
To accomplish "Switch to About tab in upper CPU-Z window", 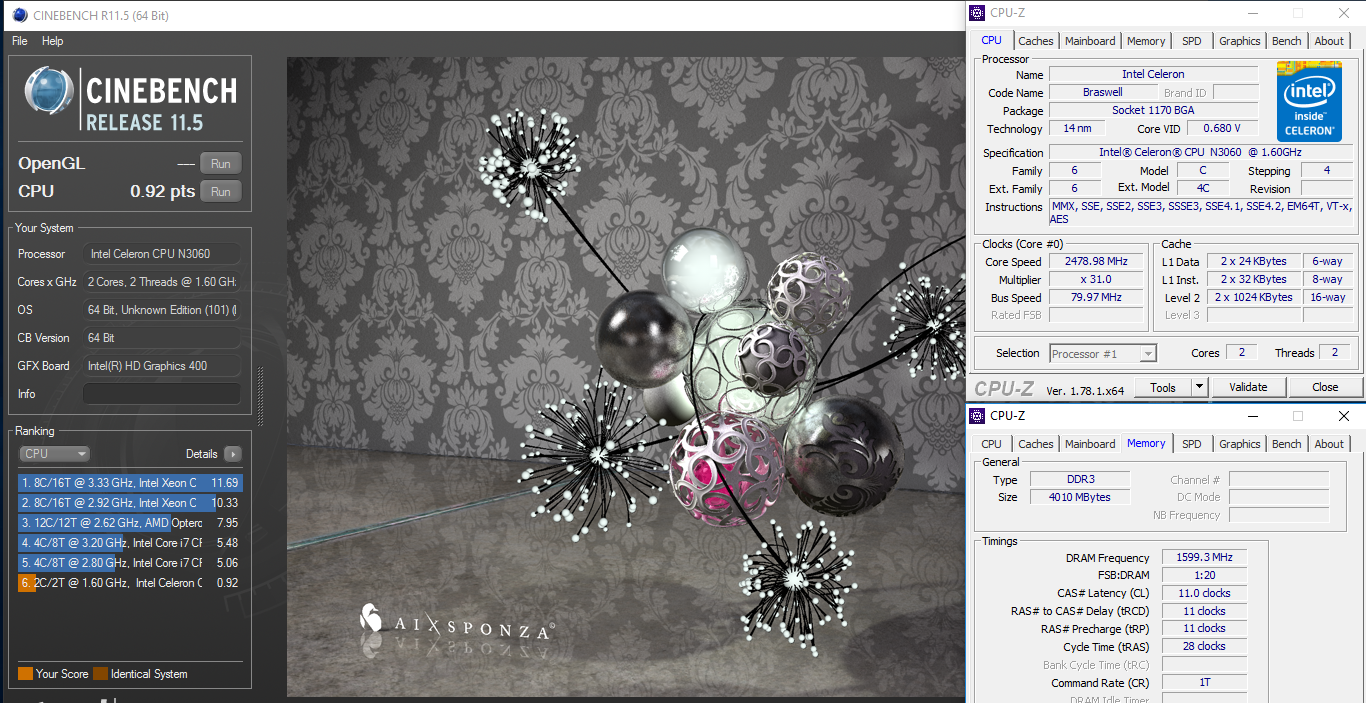I will (x=1329, y=41).
